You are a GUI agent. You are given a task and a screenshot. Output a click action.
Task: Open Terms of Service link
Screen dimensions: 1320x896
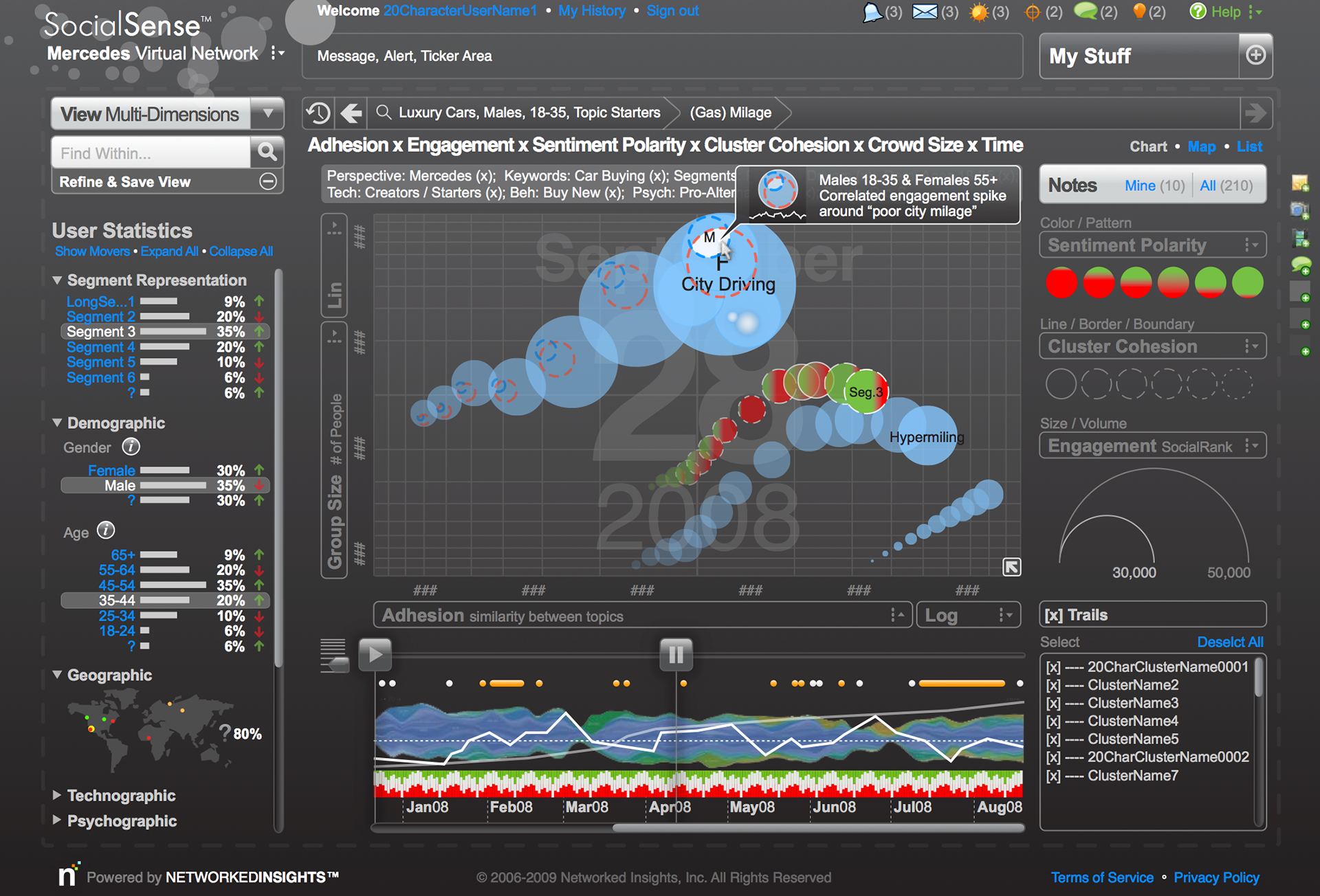1102,877
